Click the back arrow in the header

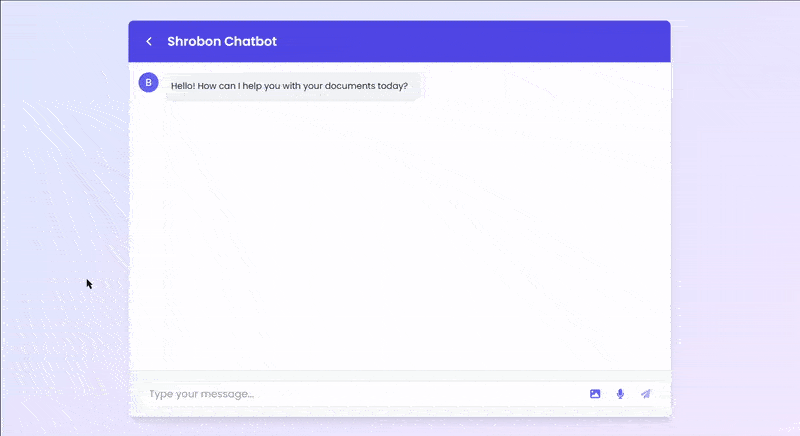(x=149, y=42)
